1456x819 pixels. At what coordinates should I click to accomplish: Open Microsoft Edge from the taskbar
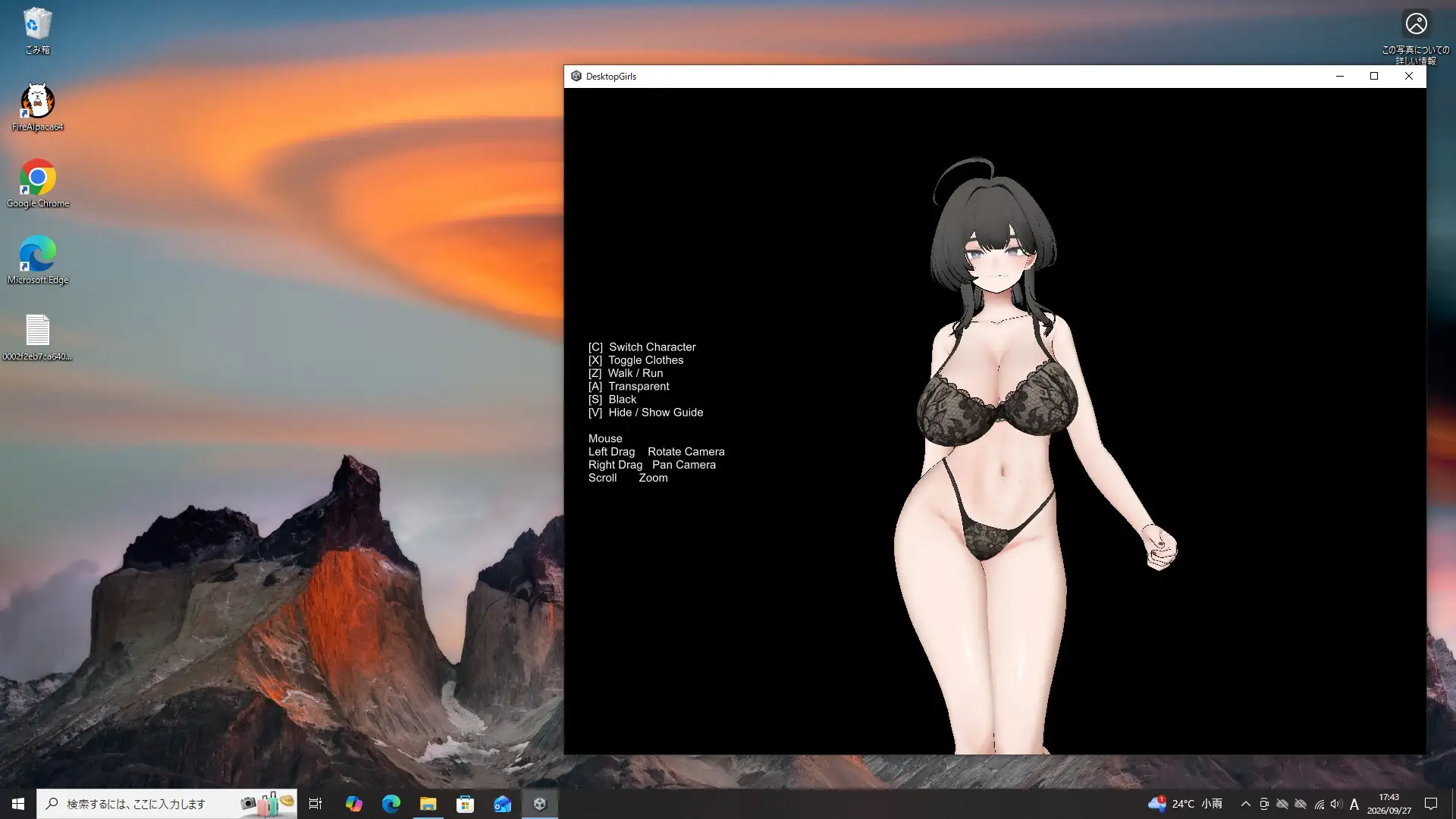391,804
